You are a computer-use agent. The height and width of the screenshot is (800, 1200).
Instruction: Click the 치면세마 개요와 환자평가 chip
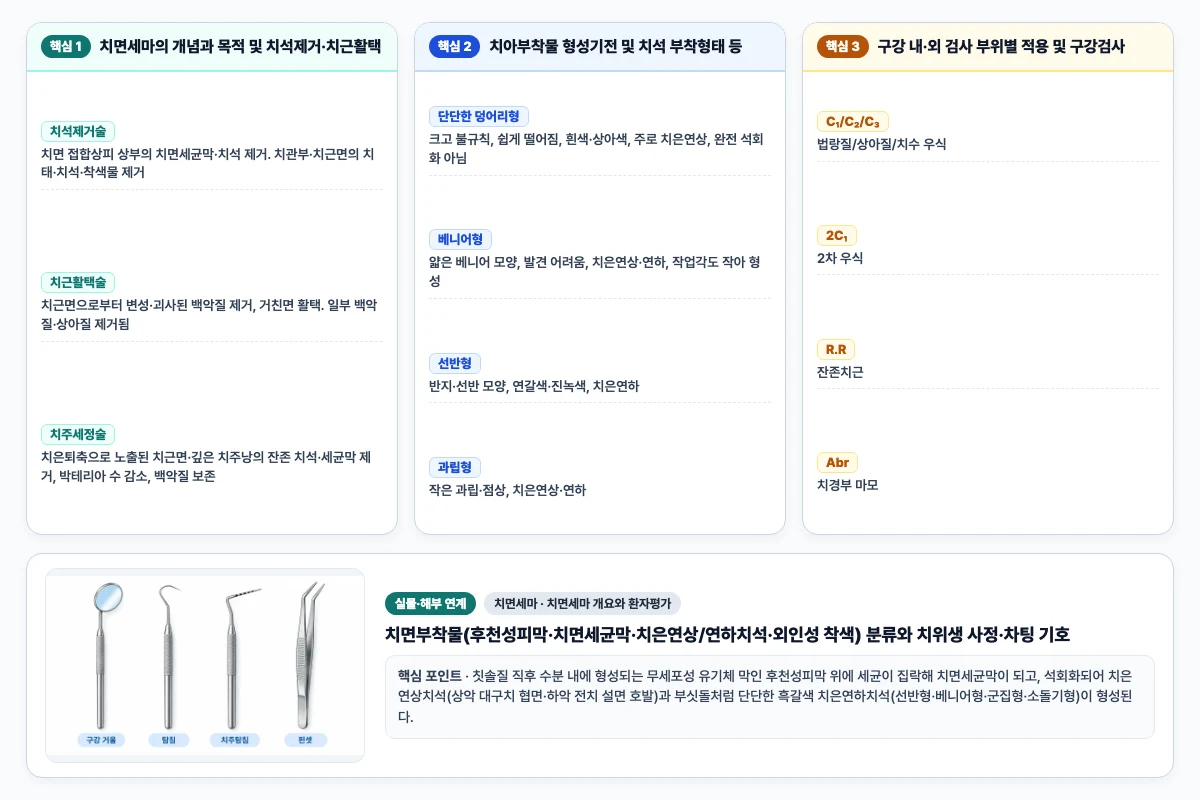coord(582,603)
